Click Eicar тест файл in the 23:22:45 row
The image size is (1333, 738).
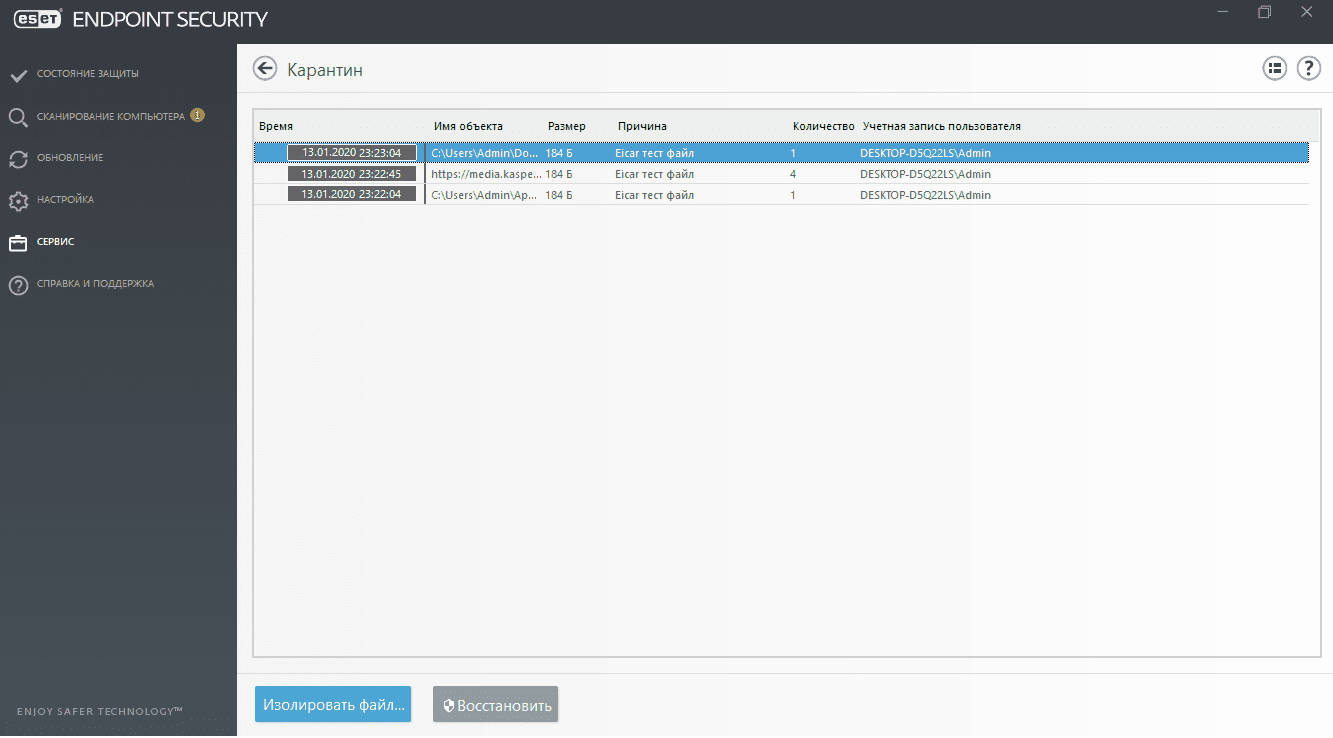(x=654, y=174)
